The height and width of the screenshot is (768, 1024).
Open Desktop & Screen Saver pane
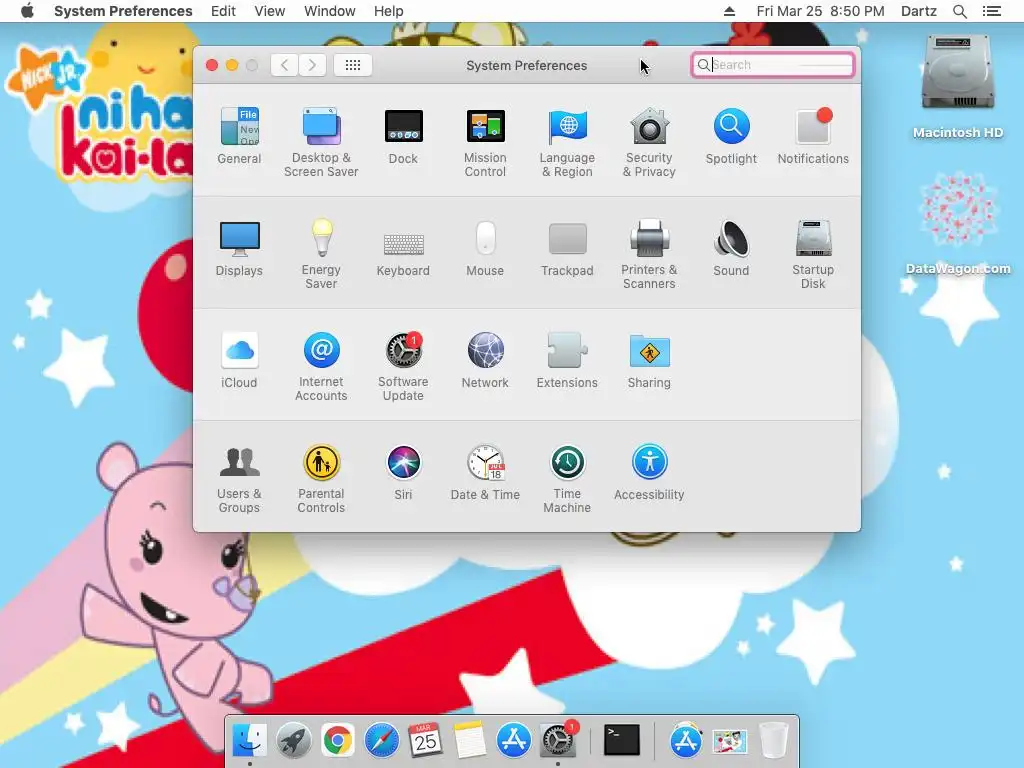coord(321,142)
